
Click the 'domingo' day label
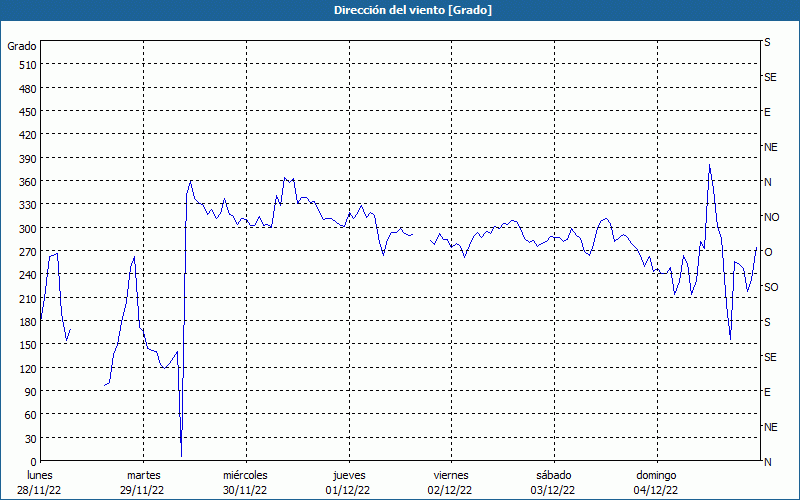pos(656,476)
